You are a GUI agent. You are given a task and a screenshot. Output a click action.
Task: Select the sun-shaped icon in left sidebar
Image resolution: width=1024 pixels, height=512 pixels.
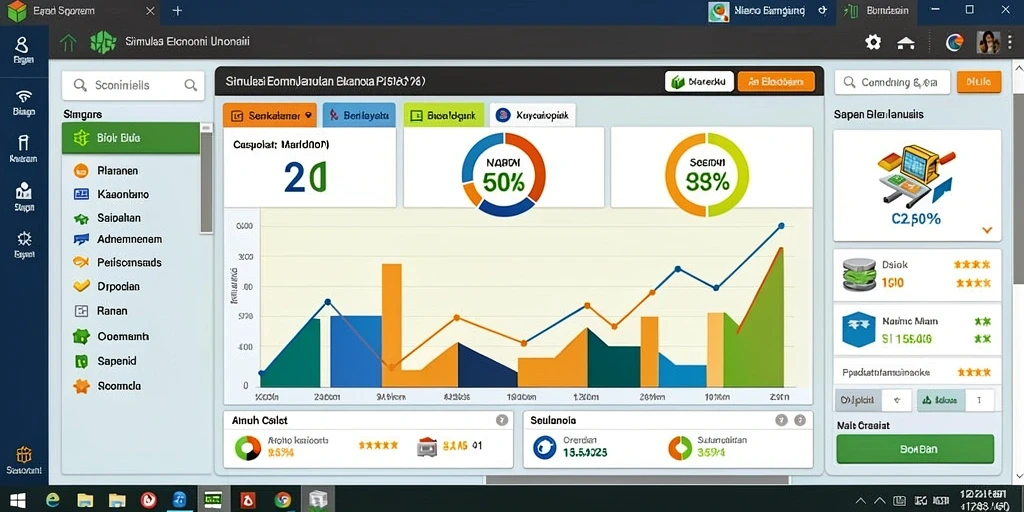(x=24, y=238)
